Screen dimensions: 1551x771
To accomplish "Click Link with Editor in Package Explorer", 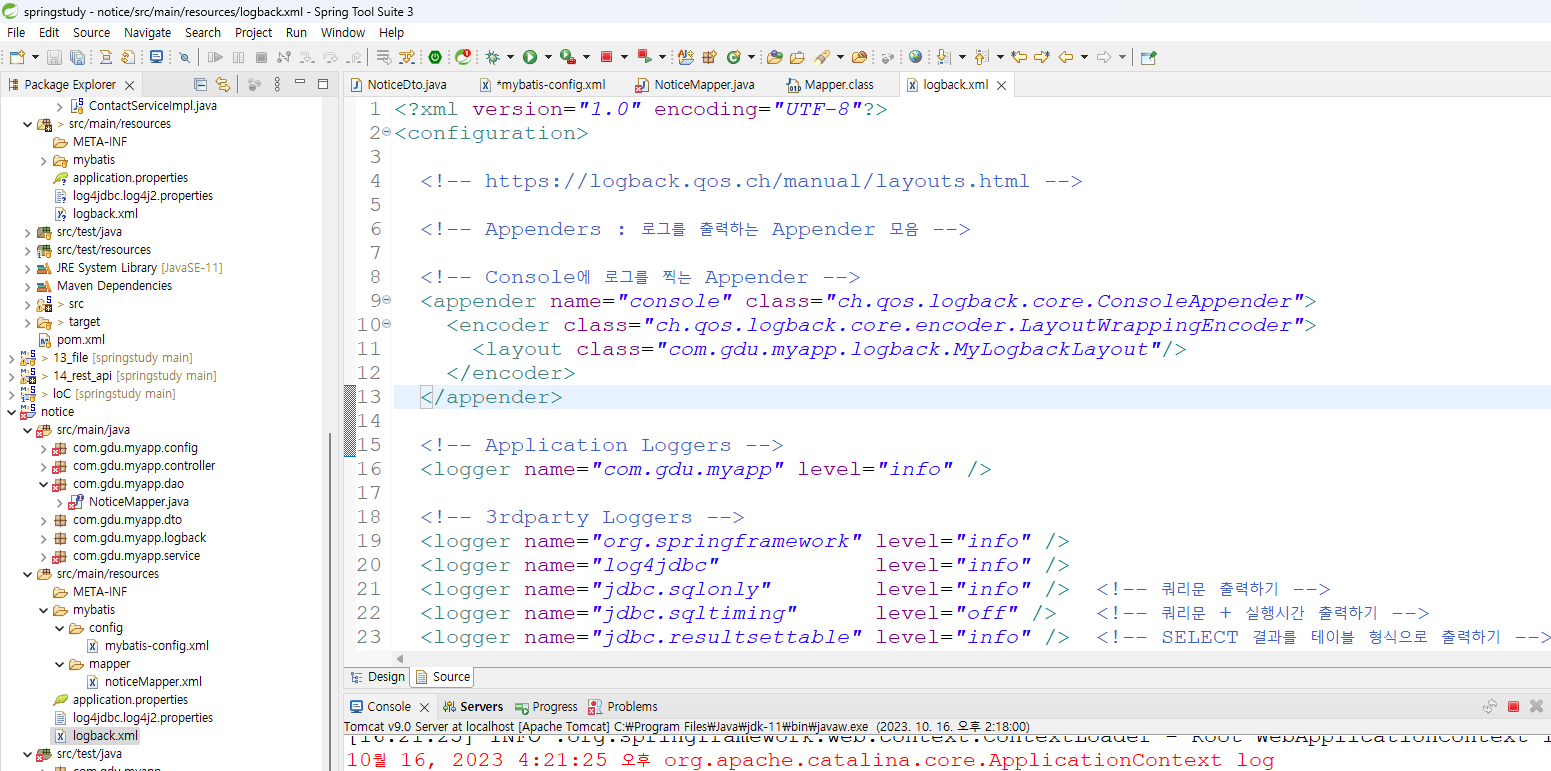I will coord(223,85).
